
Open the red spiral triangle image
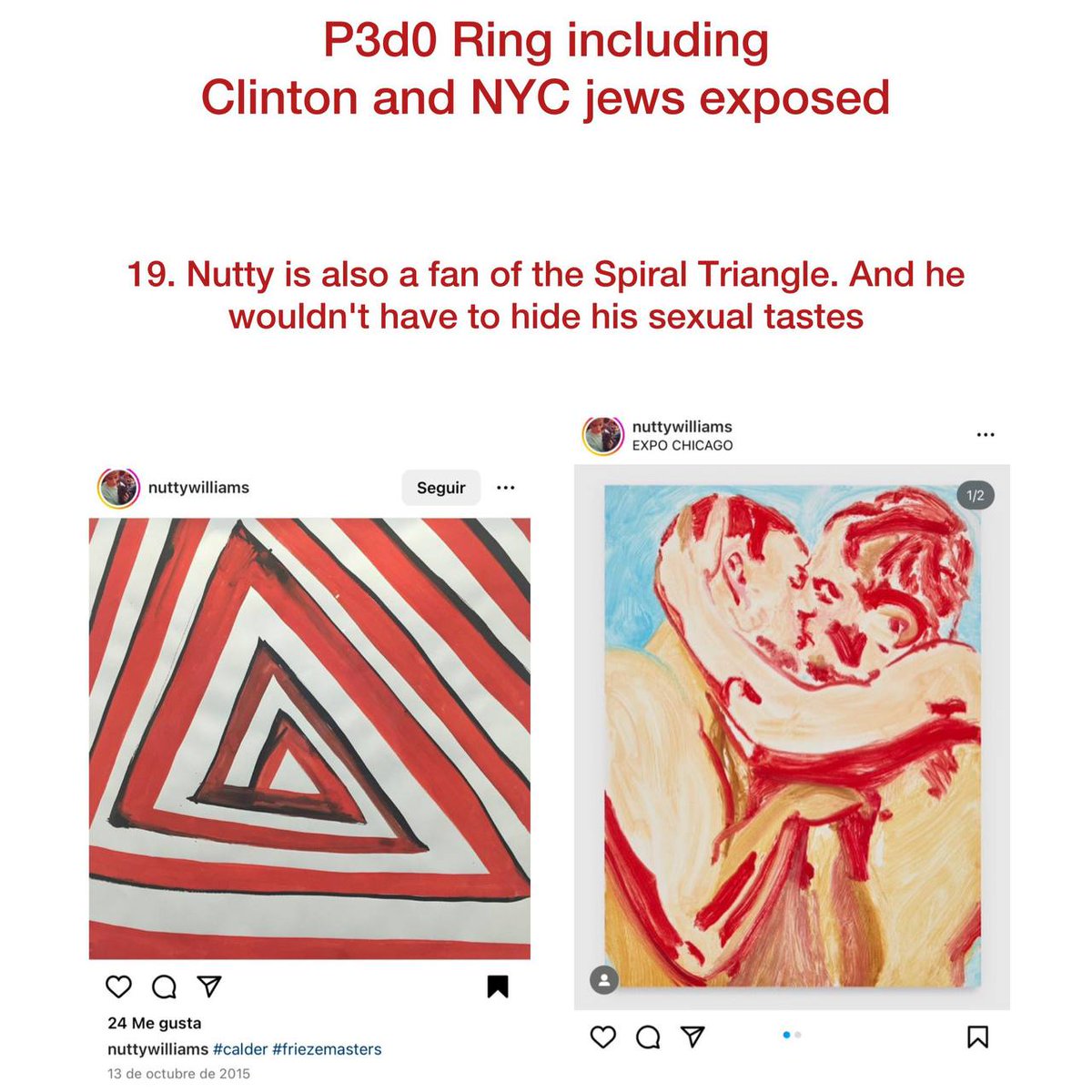(309, 739)
